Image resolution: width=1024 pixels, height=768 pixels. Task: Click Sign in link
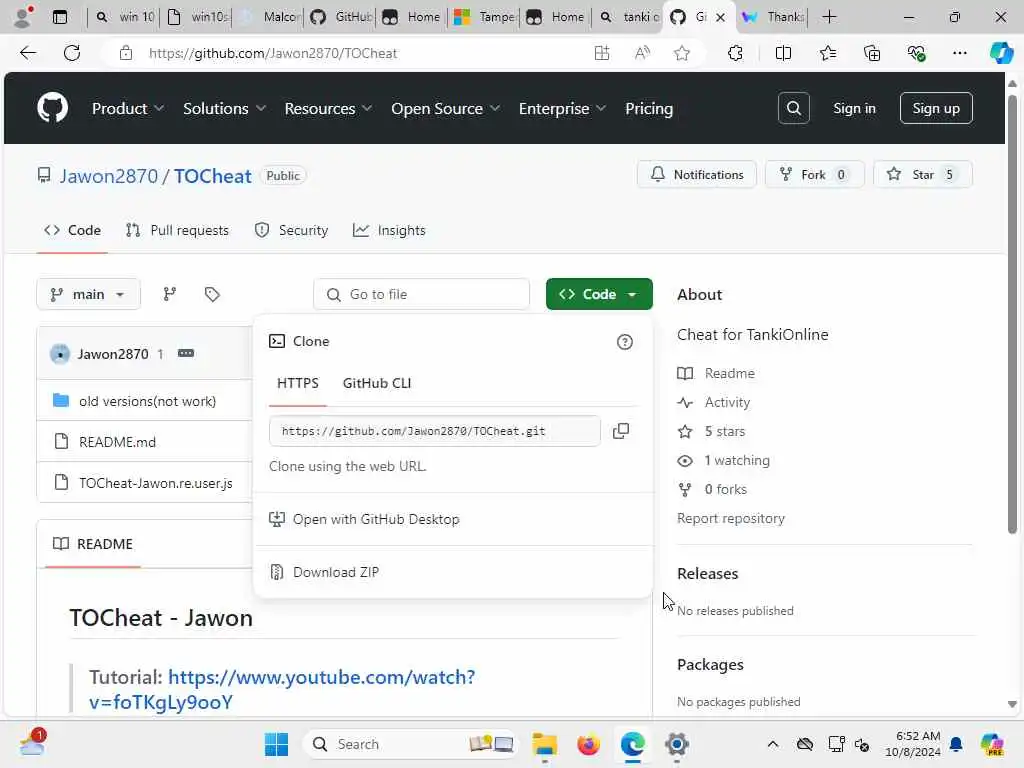pyautogui.click(x=854, y=108)
